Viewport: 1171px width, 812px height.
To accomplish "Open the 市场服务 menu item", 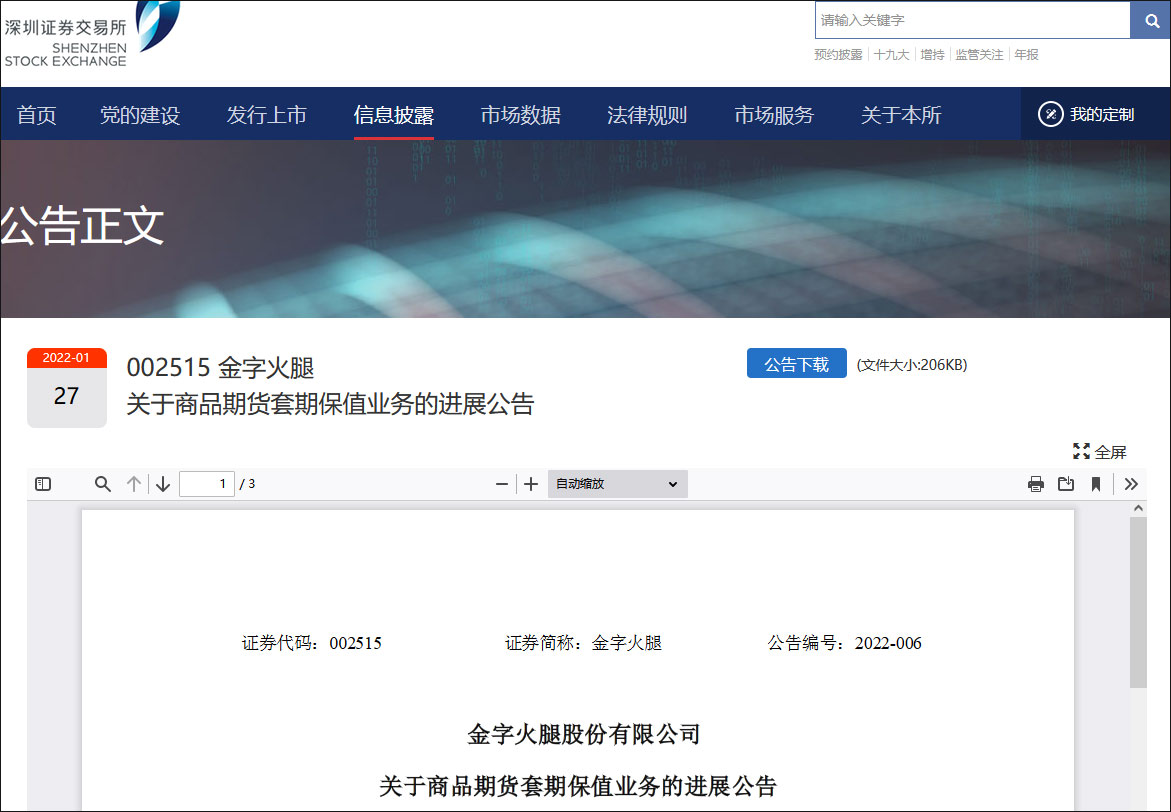I will (x=774, y=115).
